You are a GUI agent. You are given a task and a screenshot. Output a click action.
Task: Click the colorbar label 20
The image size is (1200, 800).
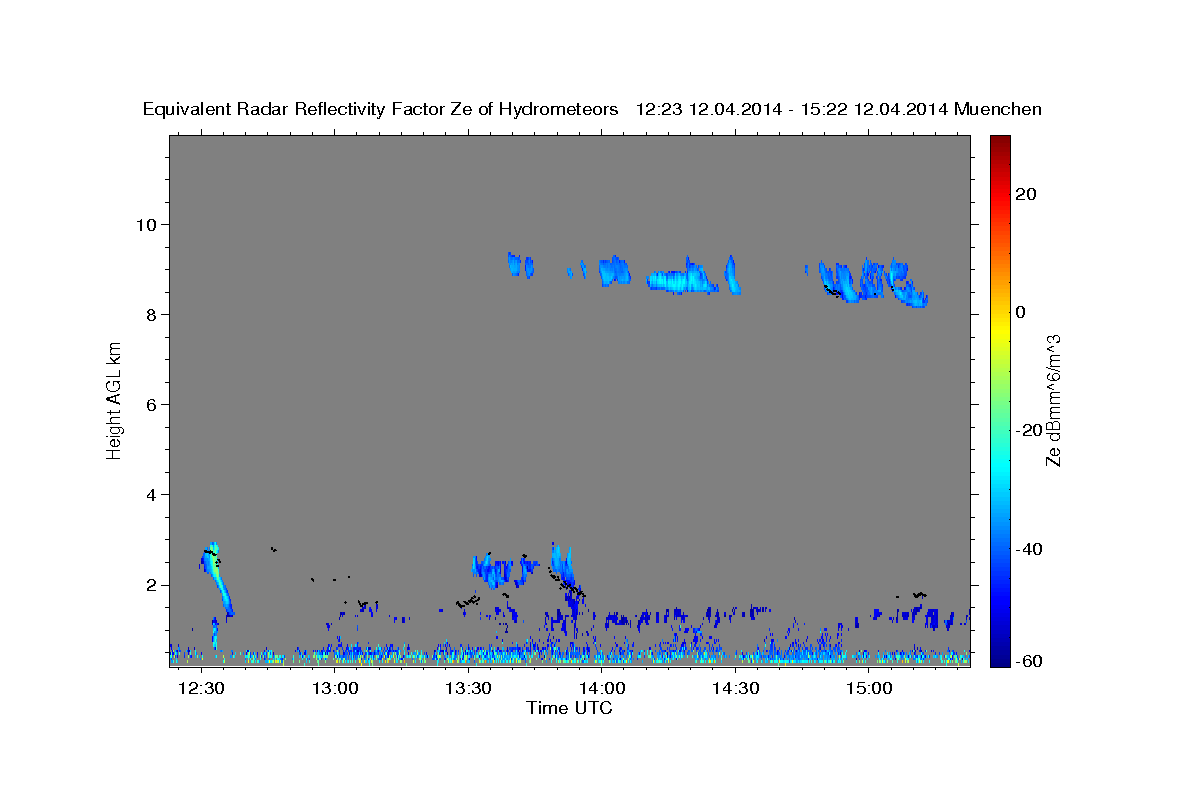(1025, 194)
